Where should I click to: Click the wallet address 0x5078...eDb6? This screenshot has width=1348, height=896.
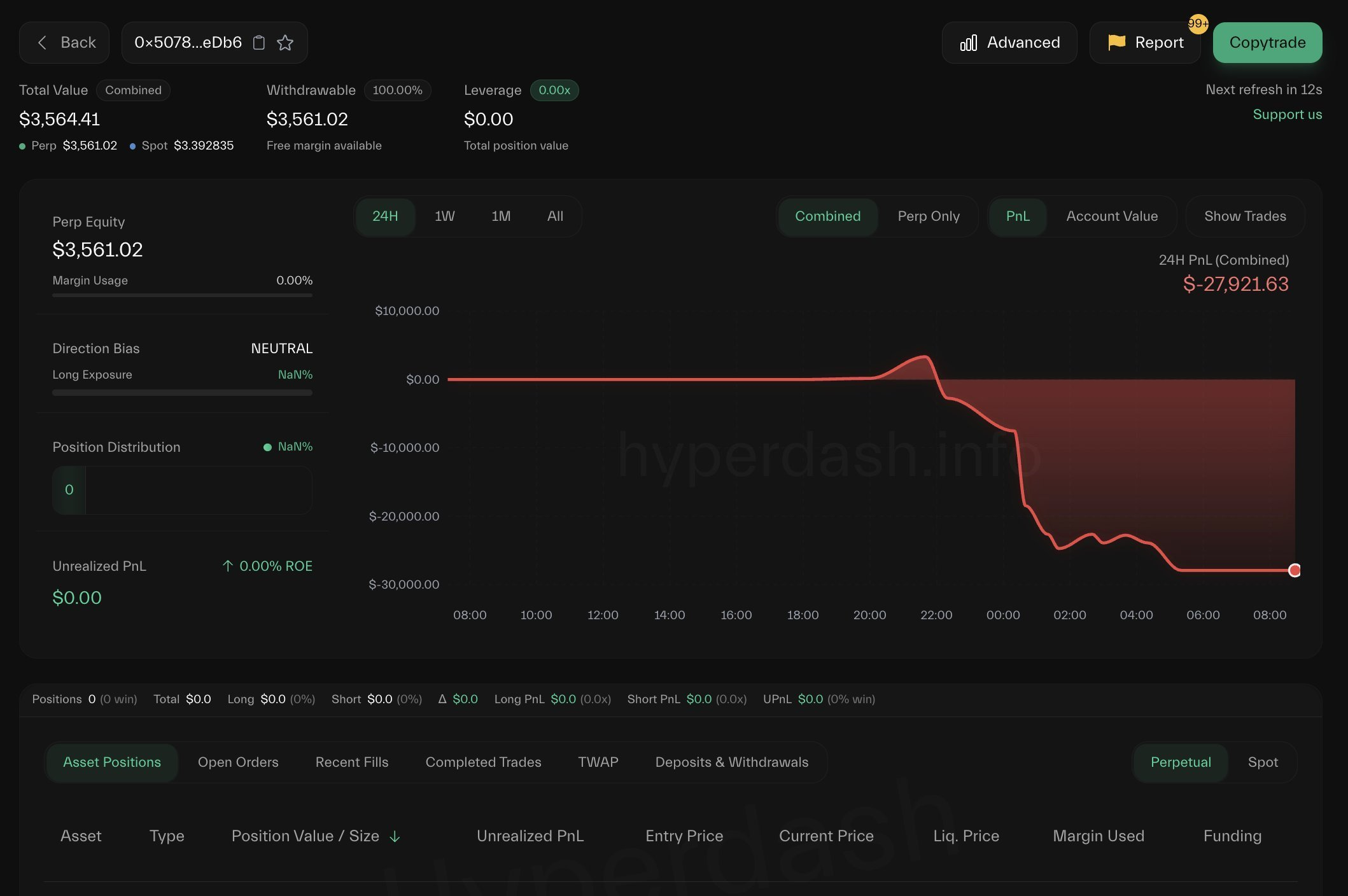point(188,43)
